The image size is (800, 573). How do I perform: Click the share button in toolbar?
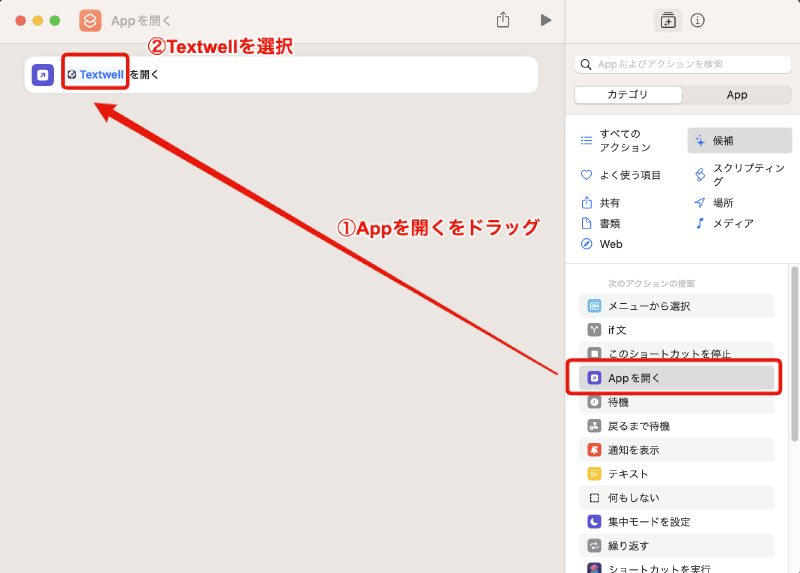(503, 20)
